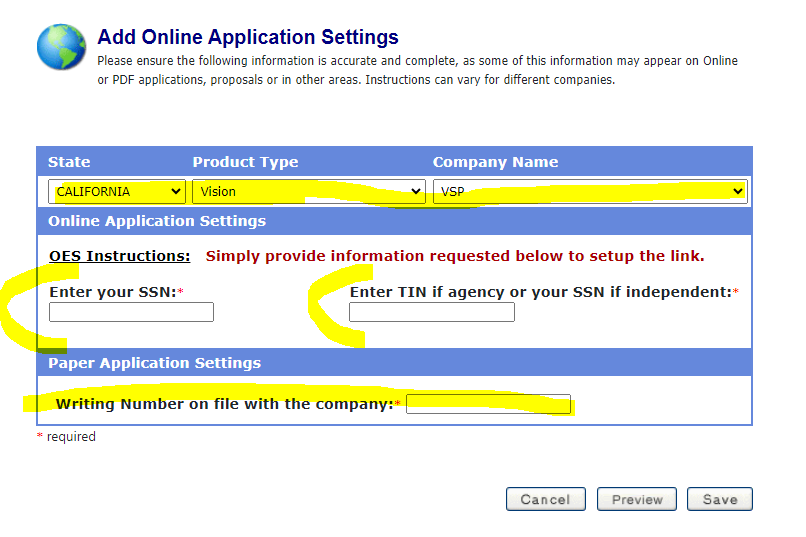Click the Paper Application Settings section header
The image size is (806, 537).
click(154, 363)
